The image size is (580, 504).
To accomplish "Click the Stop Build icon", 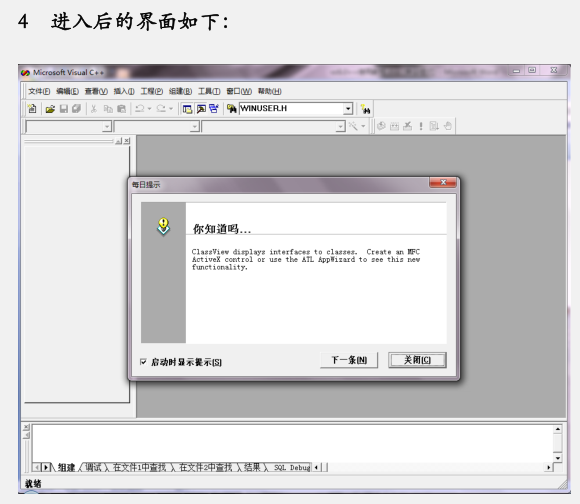I will click(x=408, y=126).
